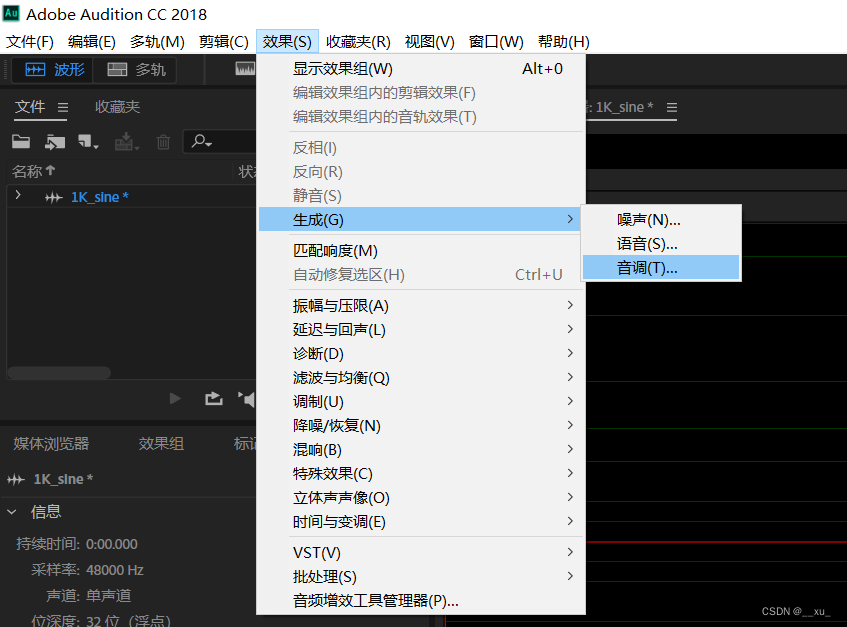Open the 文件(F) menu
This screenshot has width=847, height=627.
point(30,42)
